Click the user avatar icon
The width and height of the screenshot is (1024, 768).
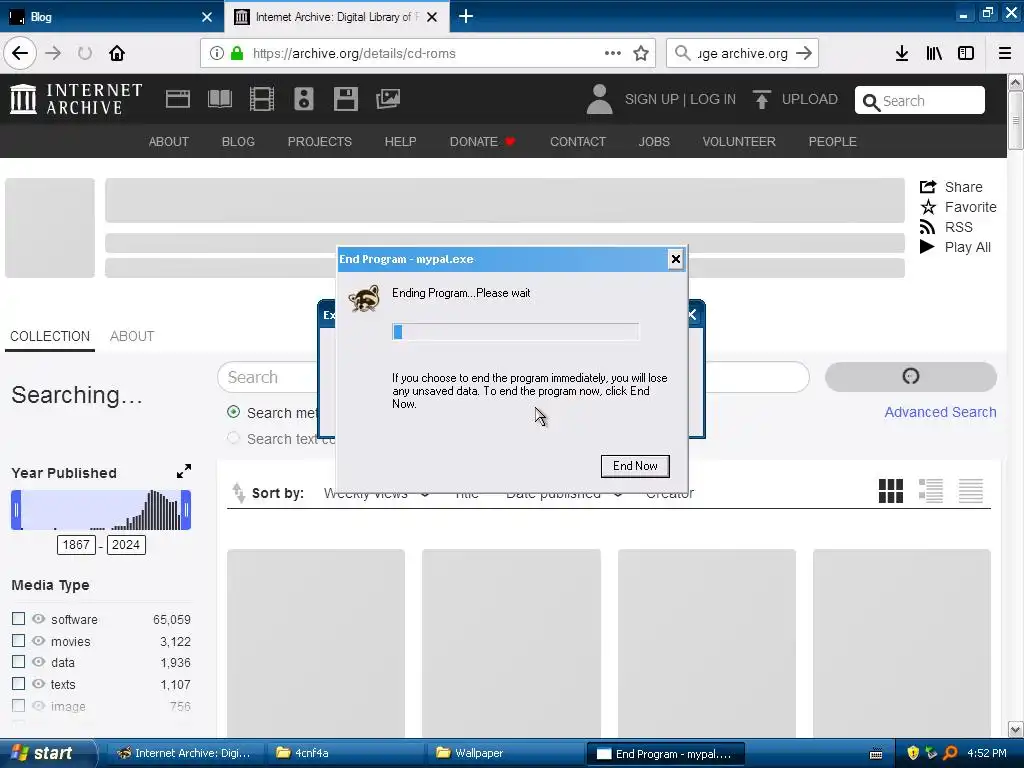click(599, 99)
